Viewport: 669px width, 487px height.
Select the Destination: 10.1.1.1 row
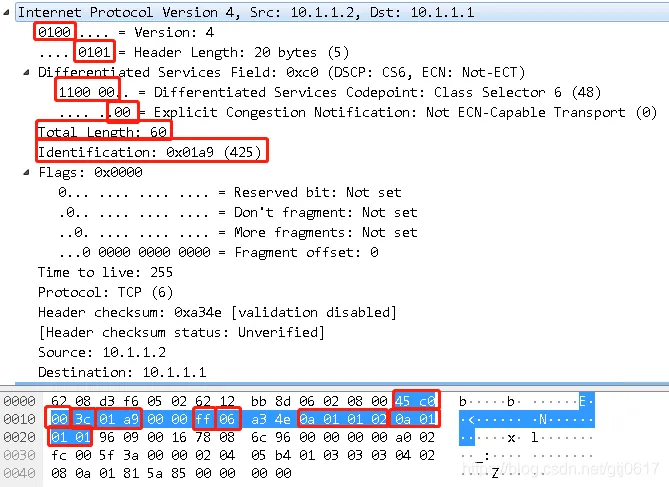click(x=122, y=373)
